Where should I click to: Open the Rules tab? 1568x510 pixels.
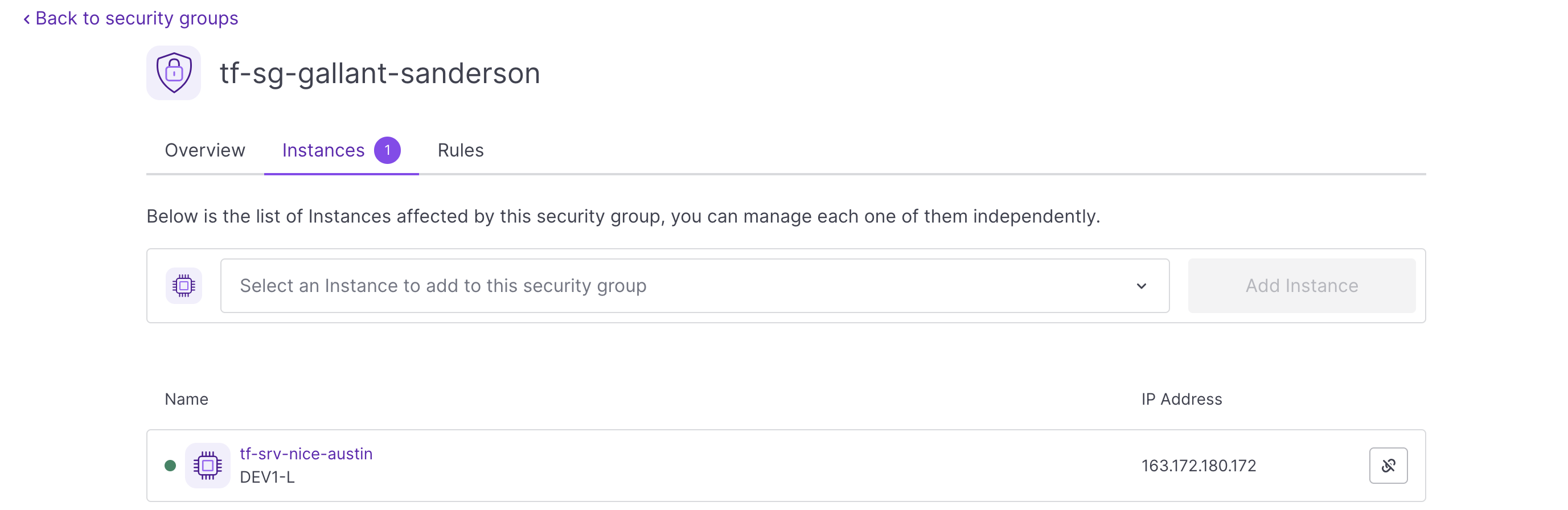pos(460,150)
